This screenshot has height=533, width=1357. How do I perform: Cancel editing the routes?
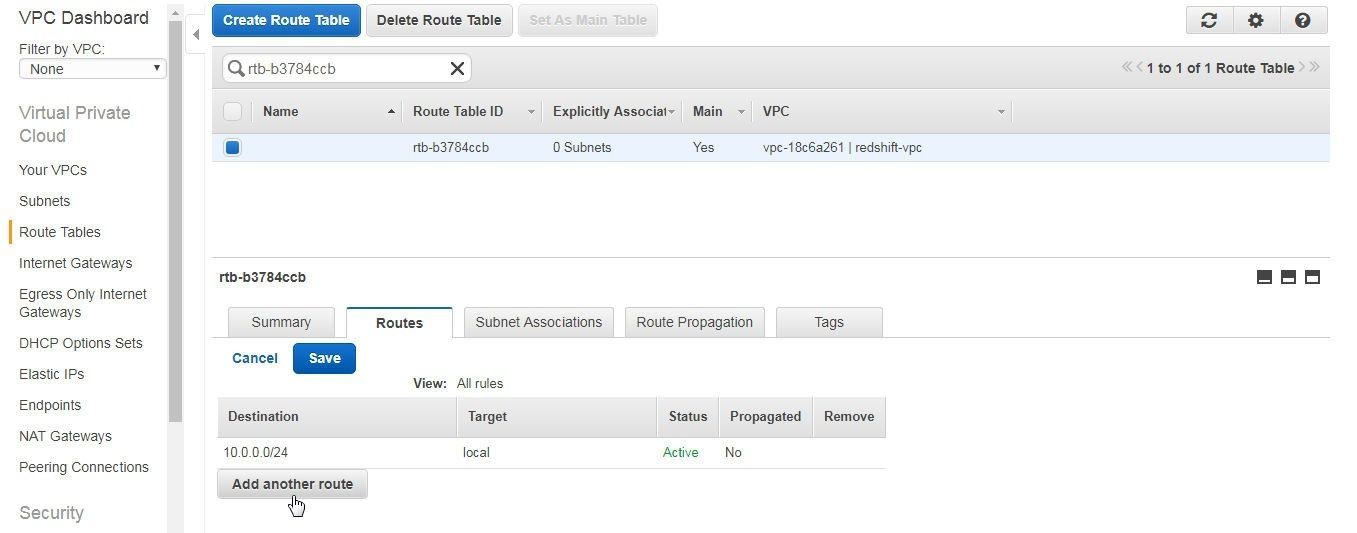[255, 358]
